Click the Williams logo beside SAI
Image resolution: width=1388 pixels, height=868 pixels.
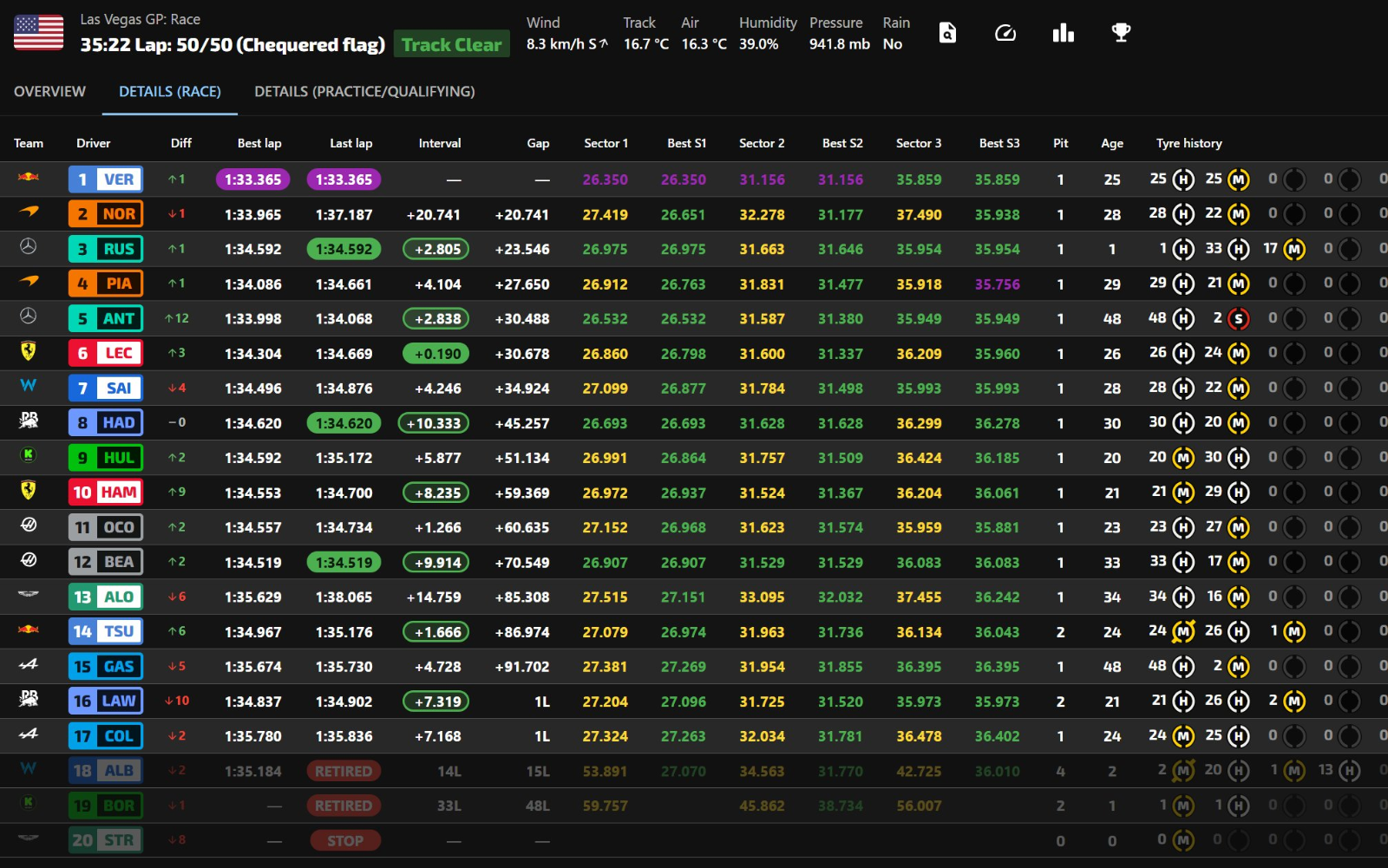point(29,386)
